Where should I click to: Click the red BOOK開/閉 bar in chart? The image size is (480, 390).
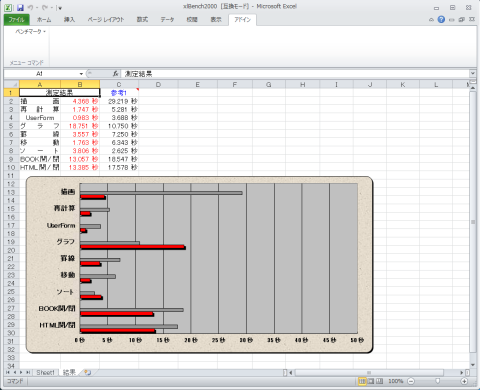tap(117, 314)
